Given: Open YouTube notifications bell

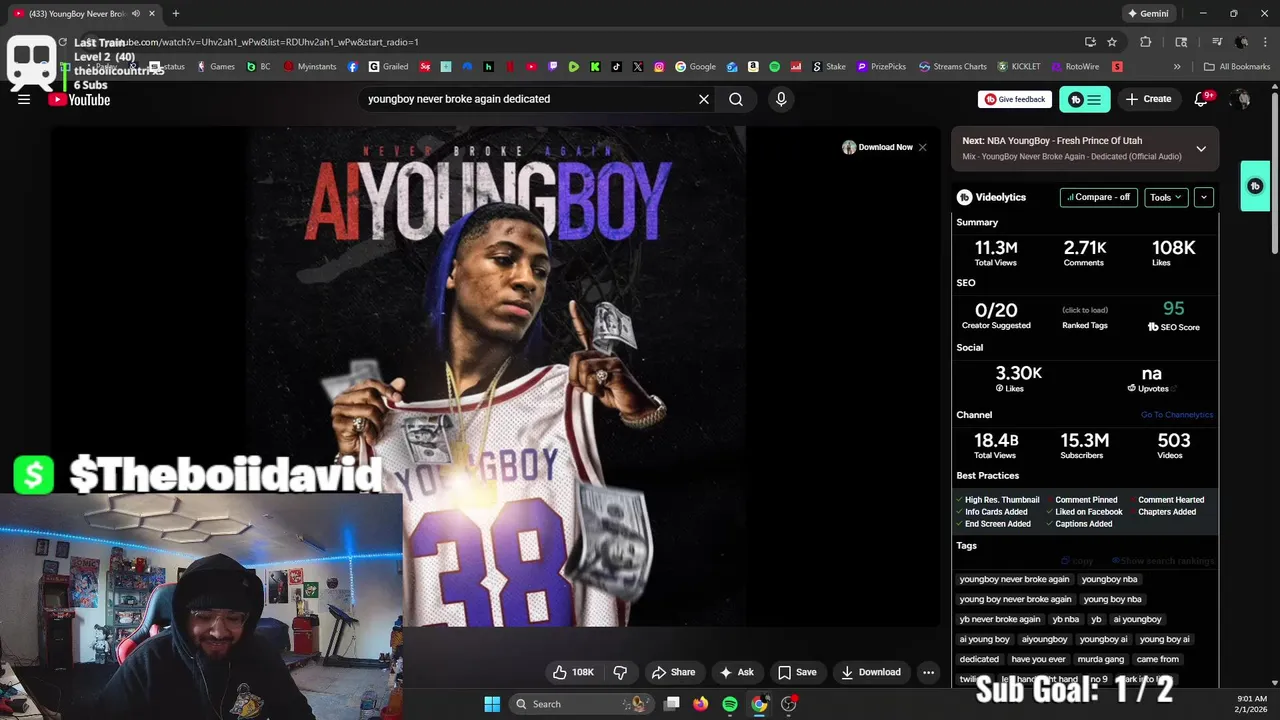Looking at the screenshot, I should click(1202, 99).
